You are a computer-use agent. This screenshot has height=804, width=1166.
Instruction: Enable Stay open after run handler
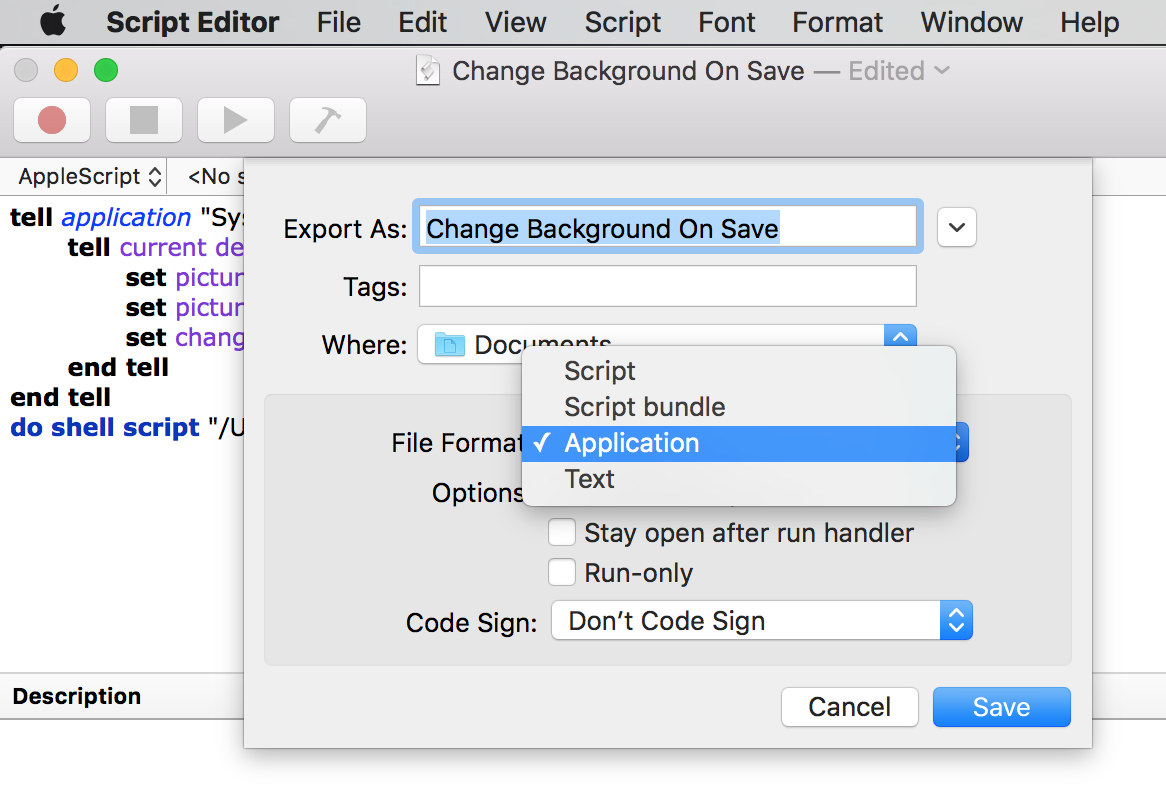(x=561, y=533)
